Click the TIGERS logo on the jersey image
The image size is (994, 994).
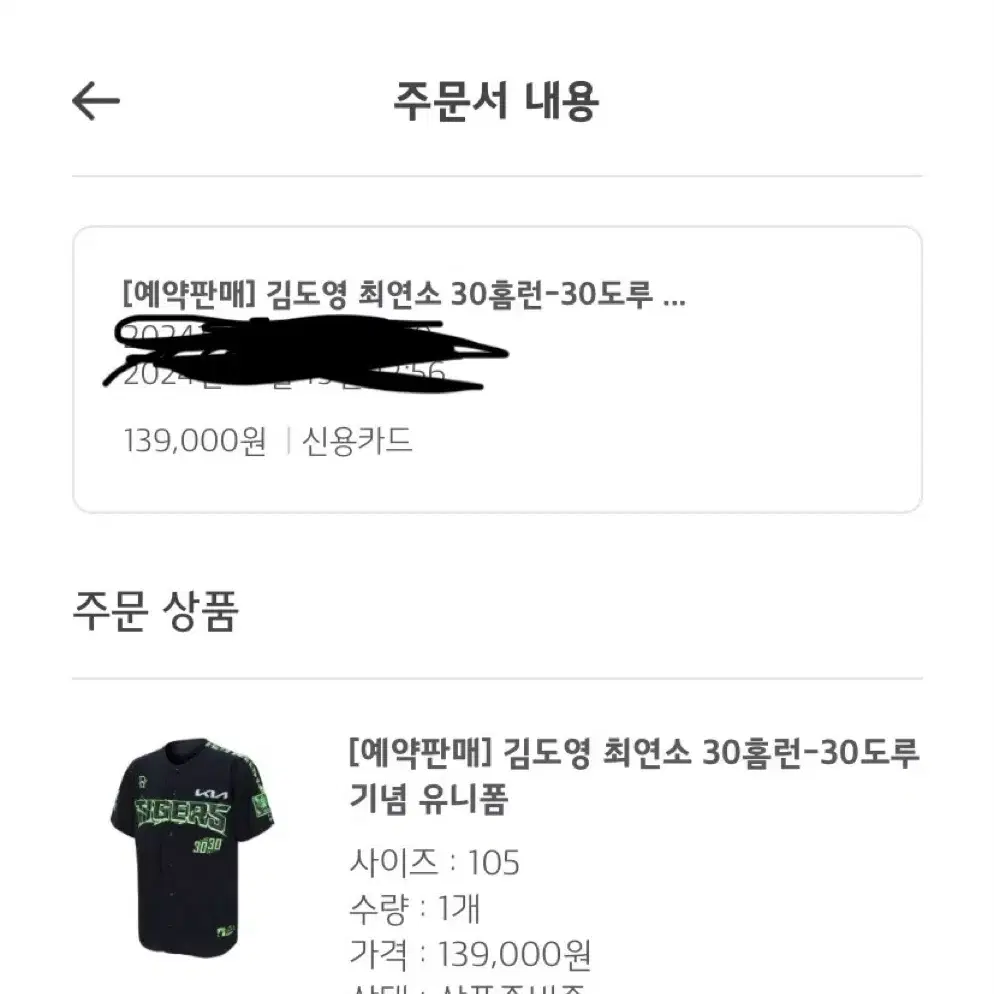click(x=182, y=816)
